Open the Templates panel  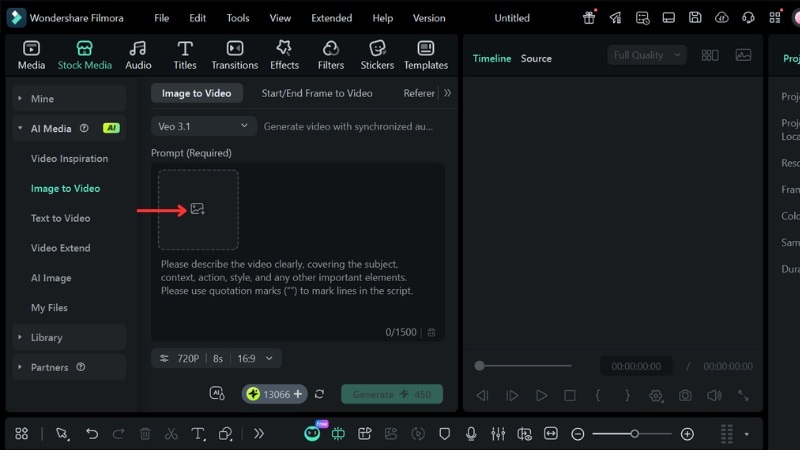[x=426, y=55]
